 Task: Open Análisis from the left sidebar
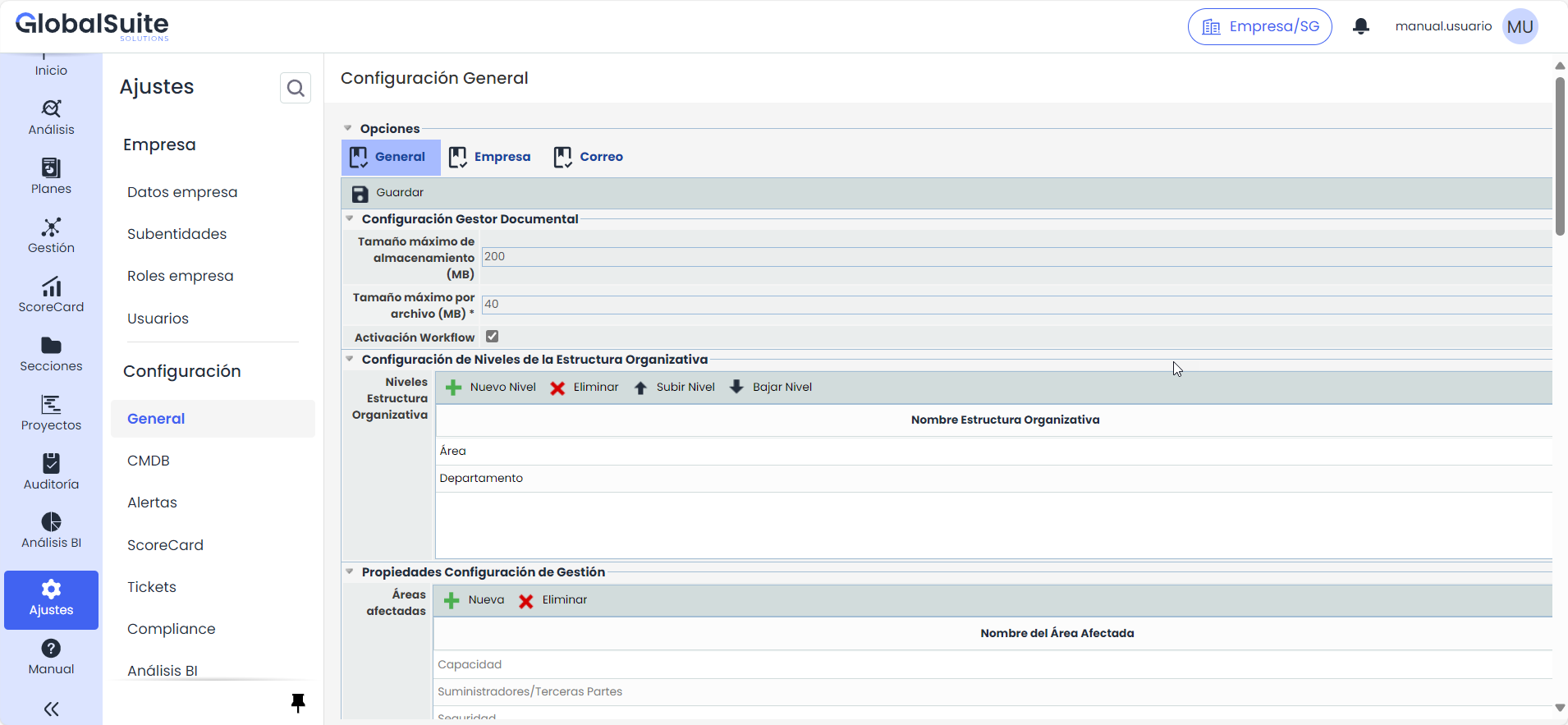coord(51,117)
